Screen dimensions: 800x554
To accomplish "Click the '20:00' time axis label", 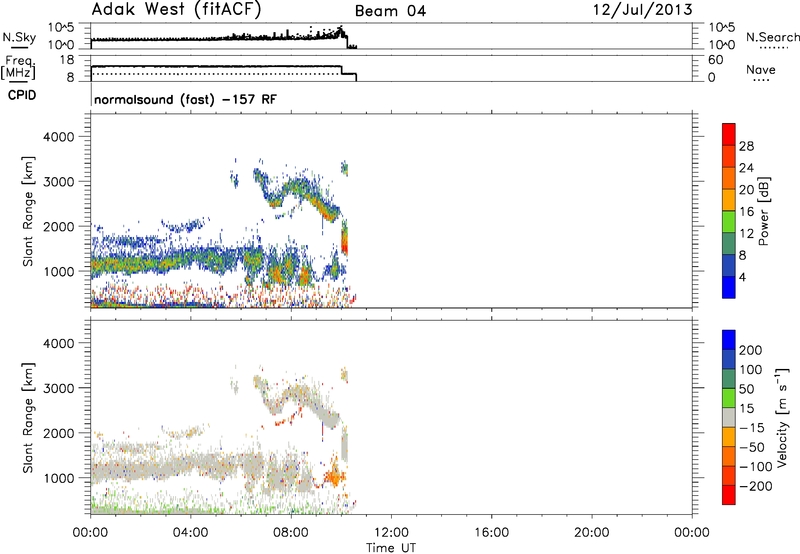I will (x=591, y=533).
